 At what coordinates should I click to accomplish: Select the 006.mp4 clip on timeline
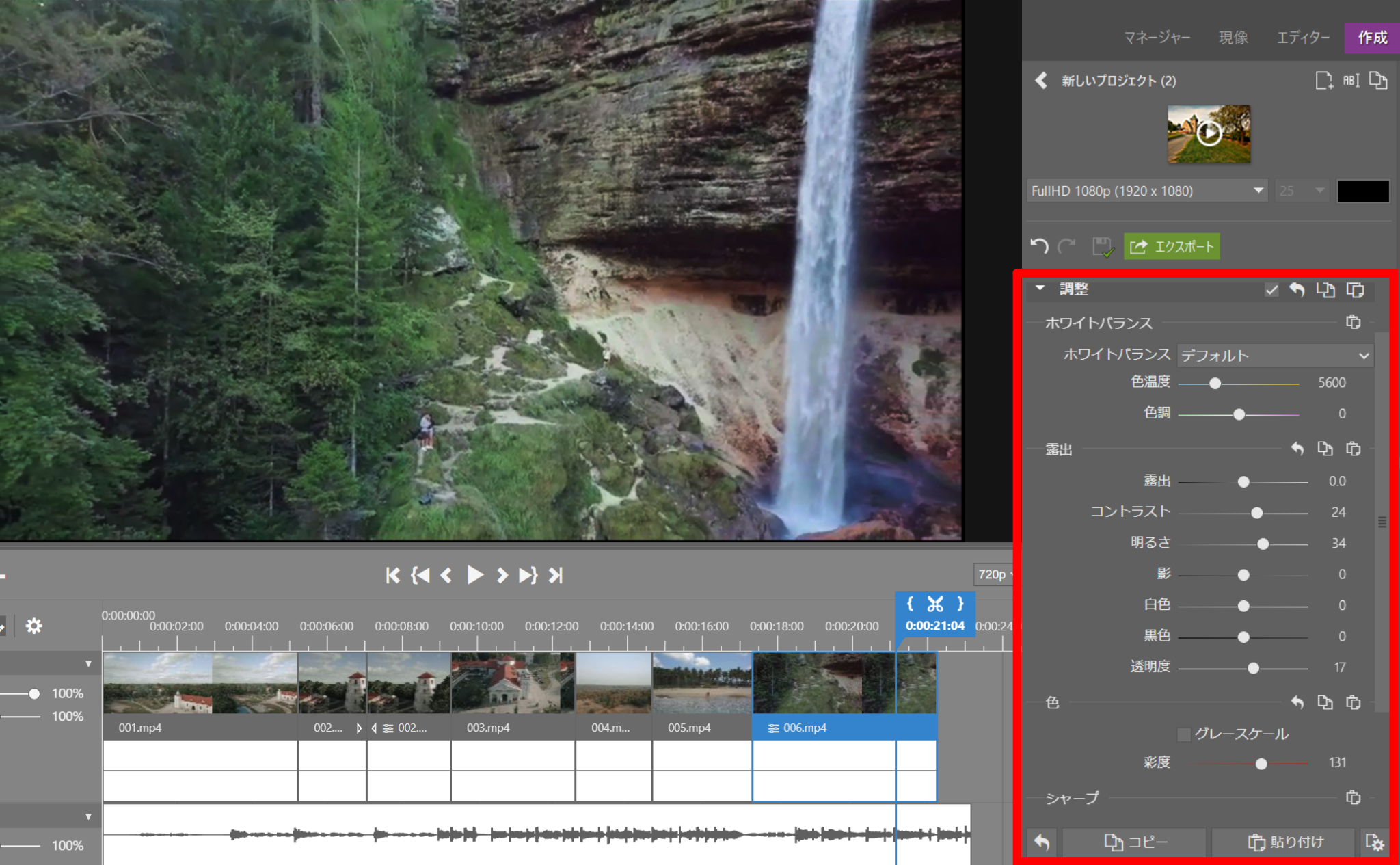tap(844, 696)
